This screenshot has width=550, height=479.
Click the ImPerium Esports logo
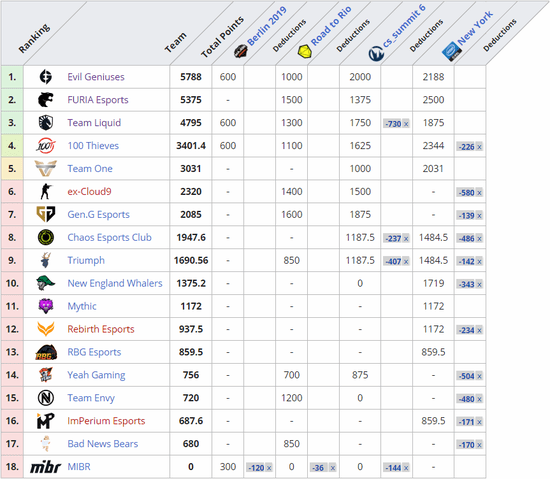click(46, 421)
